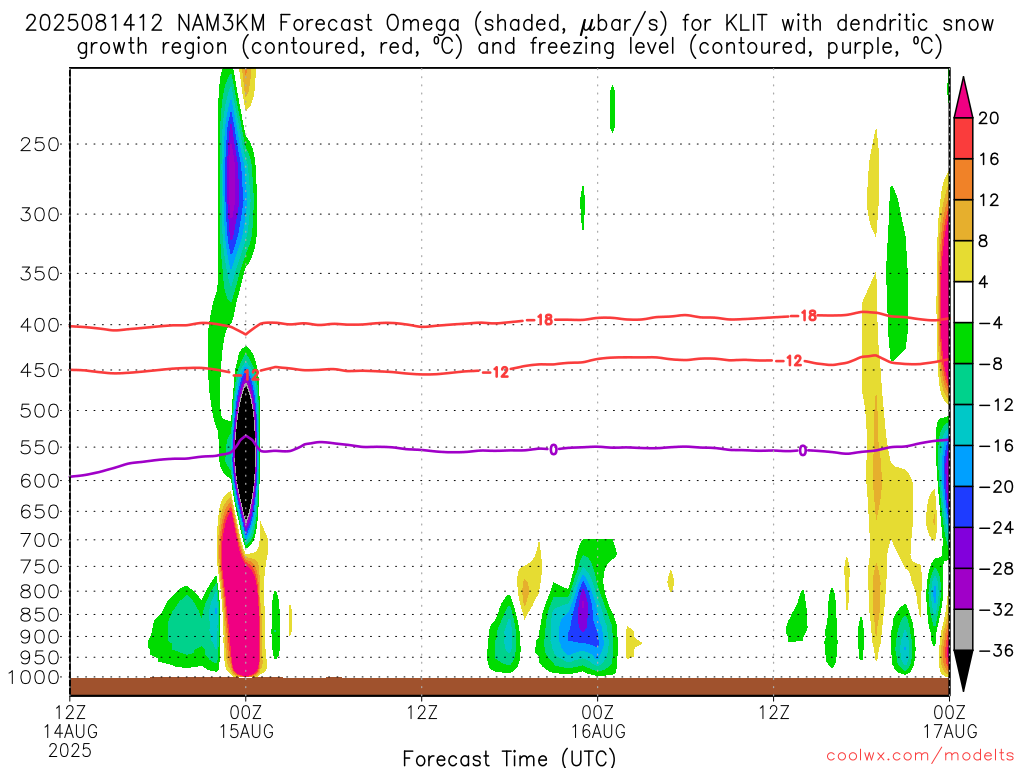Click the -18 contour label before 00Z 16AUG
The width and height of the screenshot is (1024, 768).
(540, 319)
